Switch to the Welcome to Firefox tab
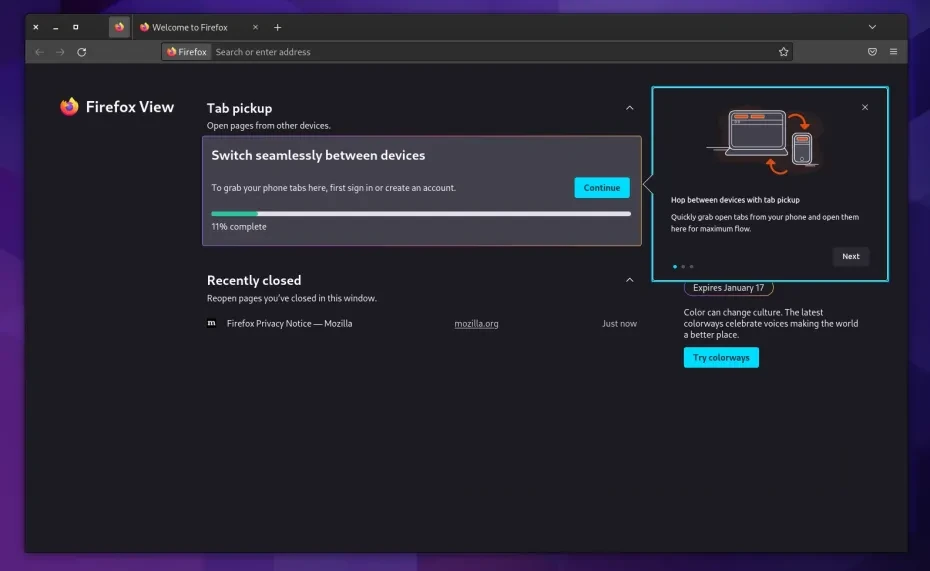 pos(190,27)
